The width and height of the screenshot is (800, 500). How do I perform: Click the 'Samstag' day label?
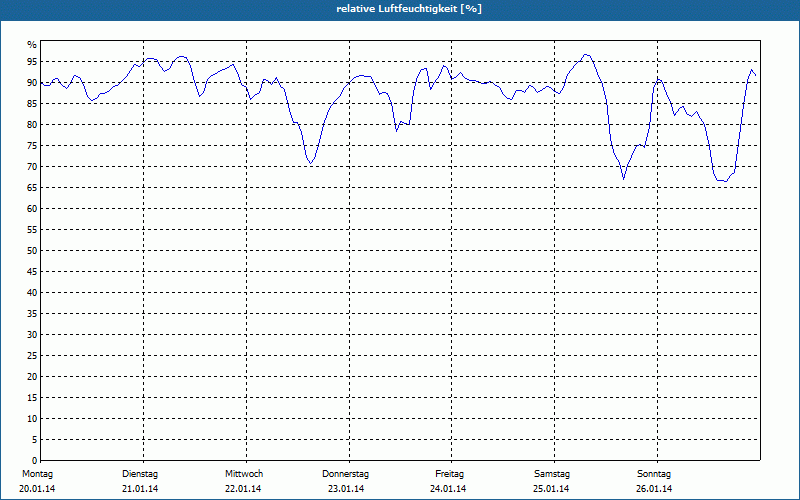pos(552,474)
